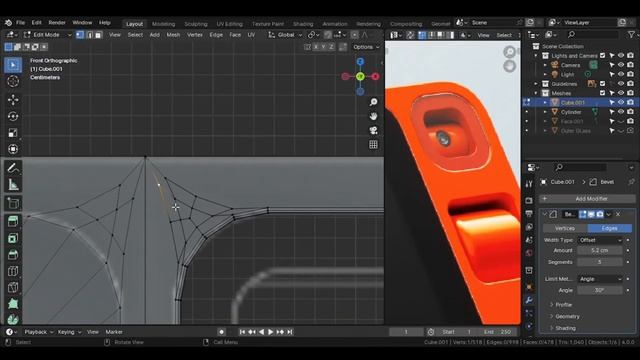Select the Knife tool

pos(13,287)
